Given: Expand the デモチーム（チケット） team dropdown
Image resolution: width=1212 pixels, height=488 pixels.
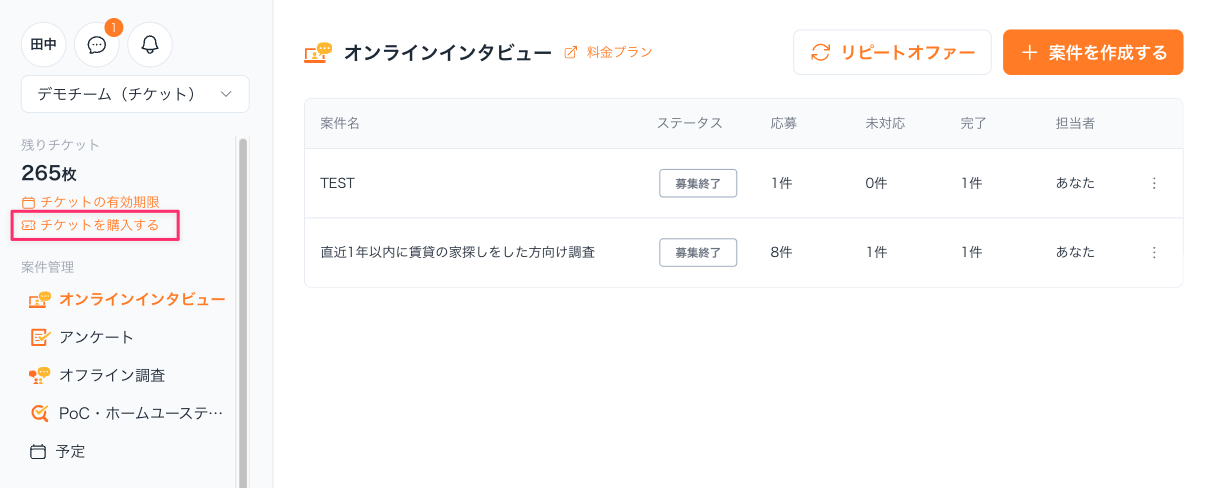Looking at the screenshot, I should 135,94.
